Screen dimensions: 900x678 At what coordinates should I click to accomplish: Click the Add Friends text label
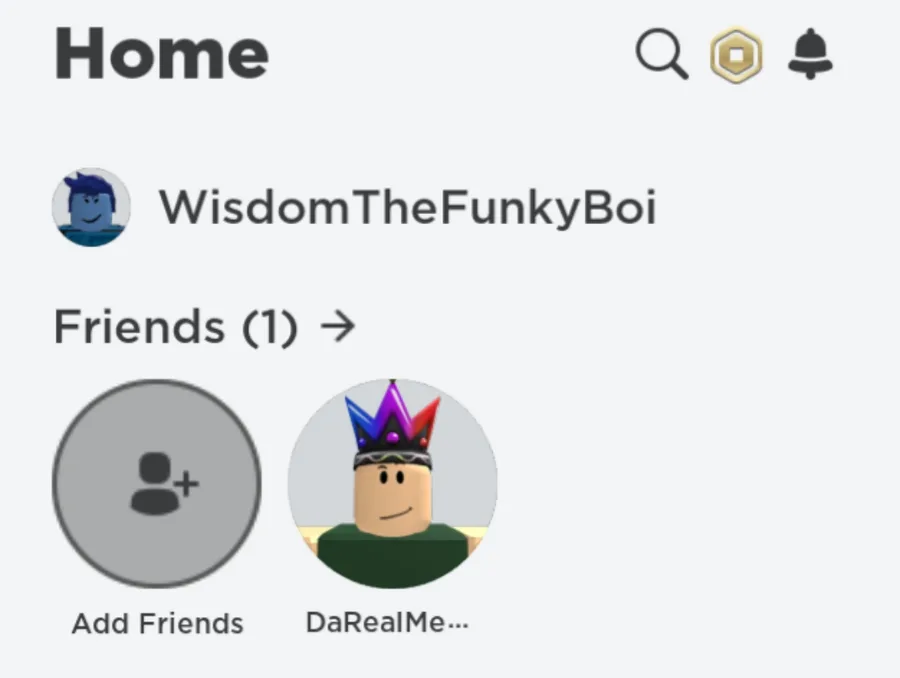[x=157, y=623]
